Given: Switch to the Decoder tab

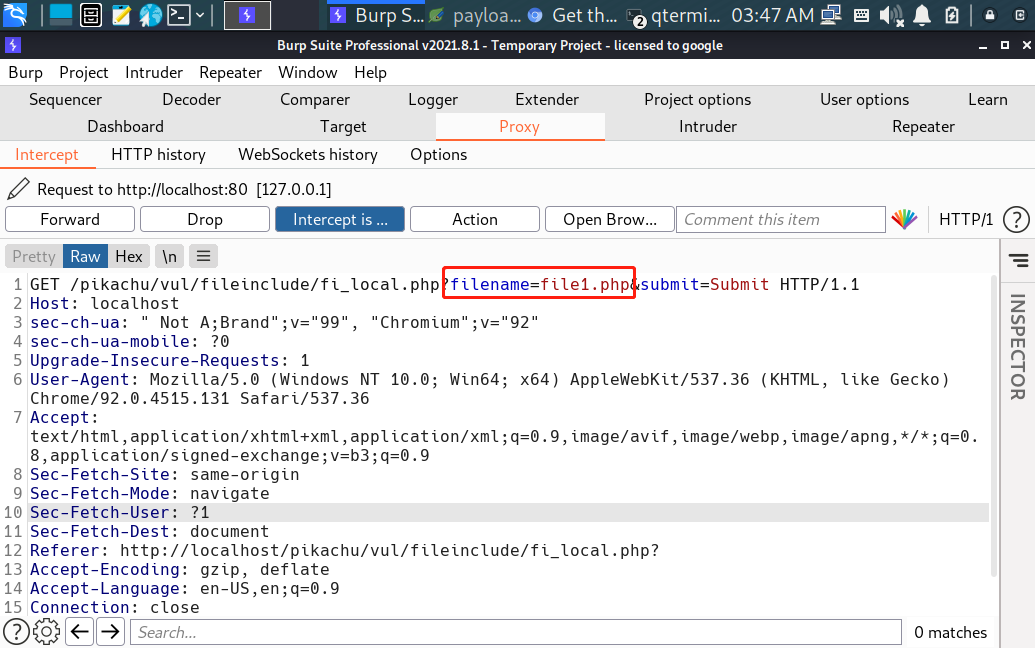Looking at the screenshot, I should [191, 100].
